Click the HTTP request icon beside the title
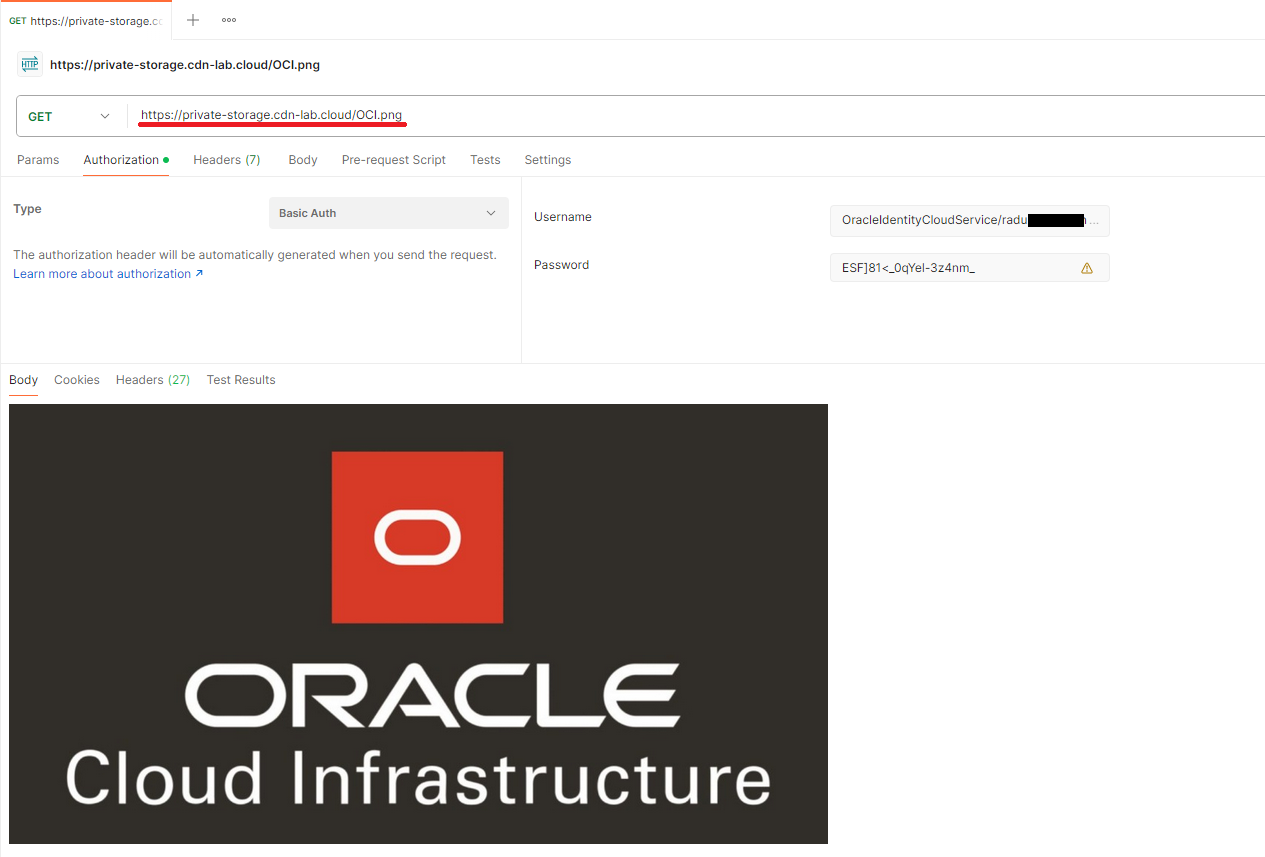Image resolution: width=1265 pixels, height=857 pixels. coord(30,65)
